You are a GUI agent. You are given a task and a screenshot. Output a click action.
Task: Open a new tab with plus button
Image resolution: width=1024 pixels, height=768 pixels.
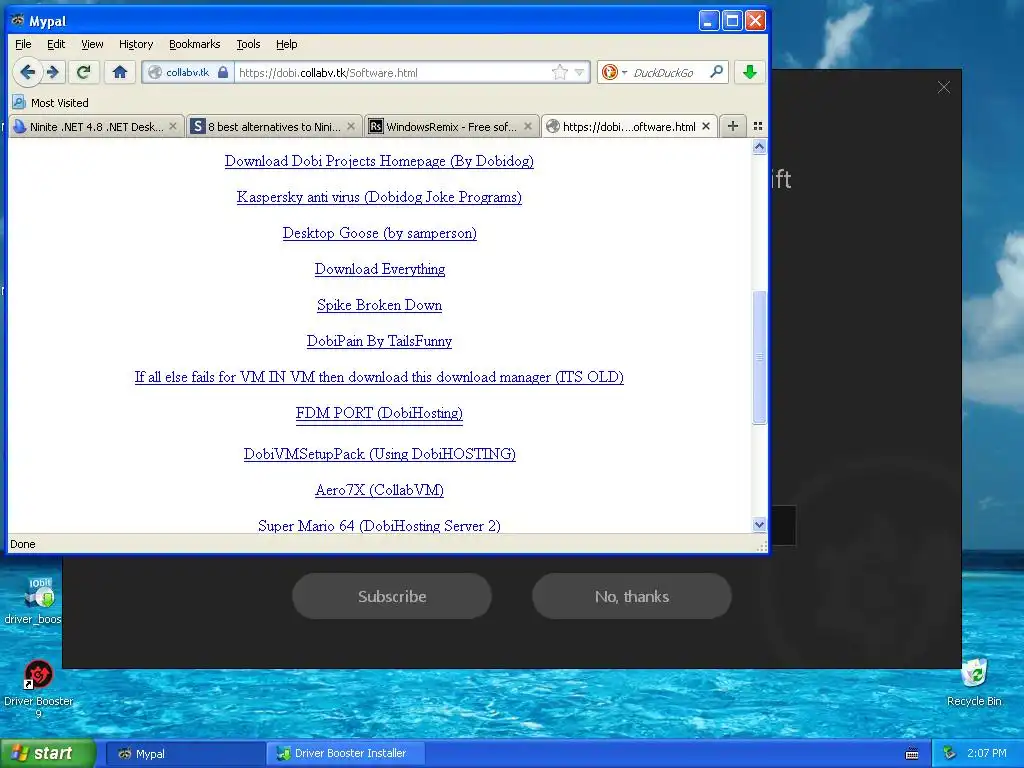tap(733, 126)
